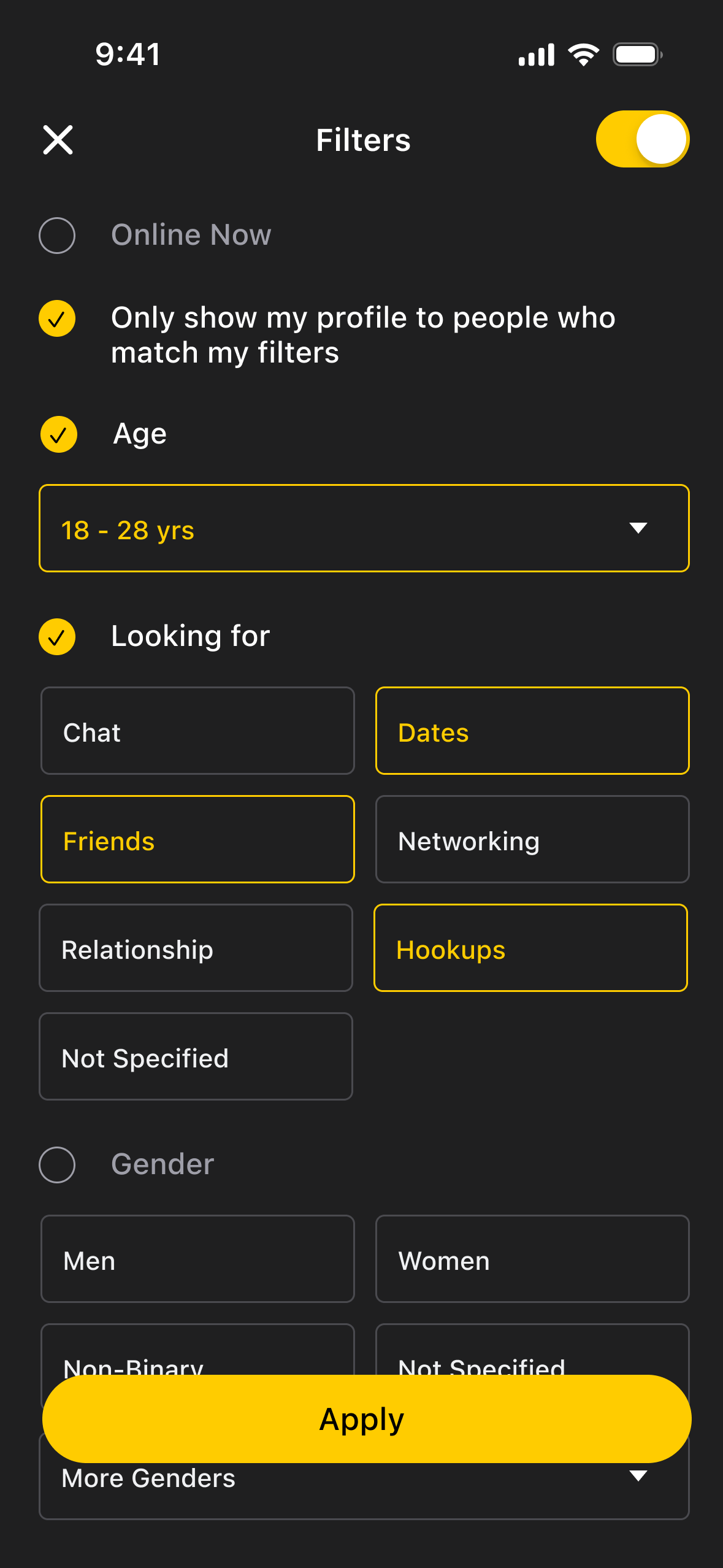Select the Chat option
723x1568 pixels.
[197, 731]
